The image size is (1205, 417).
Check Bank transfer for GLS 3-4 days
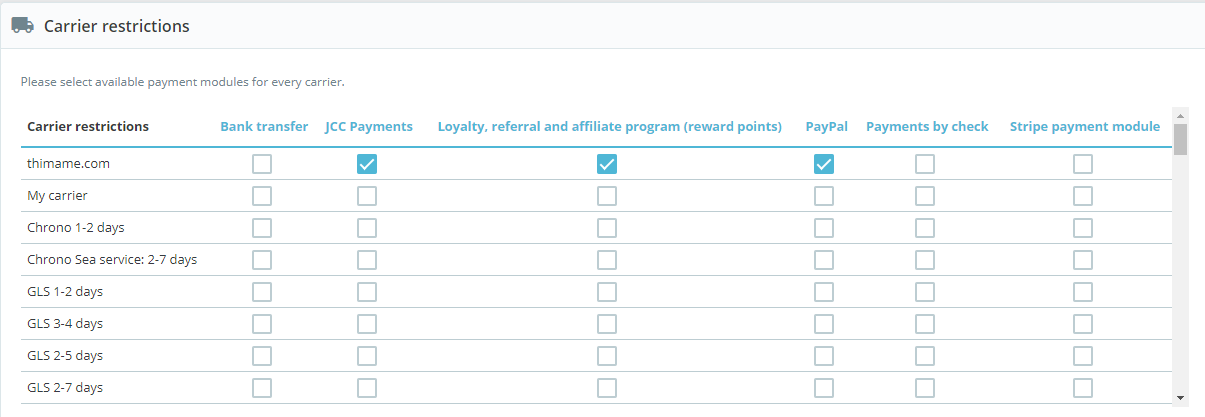coord(262,324)
